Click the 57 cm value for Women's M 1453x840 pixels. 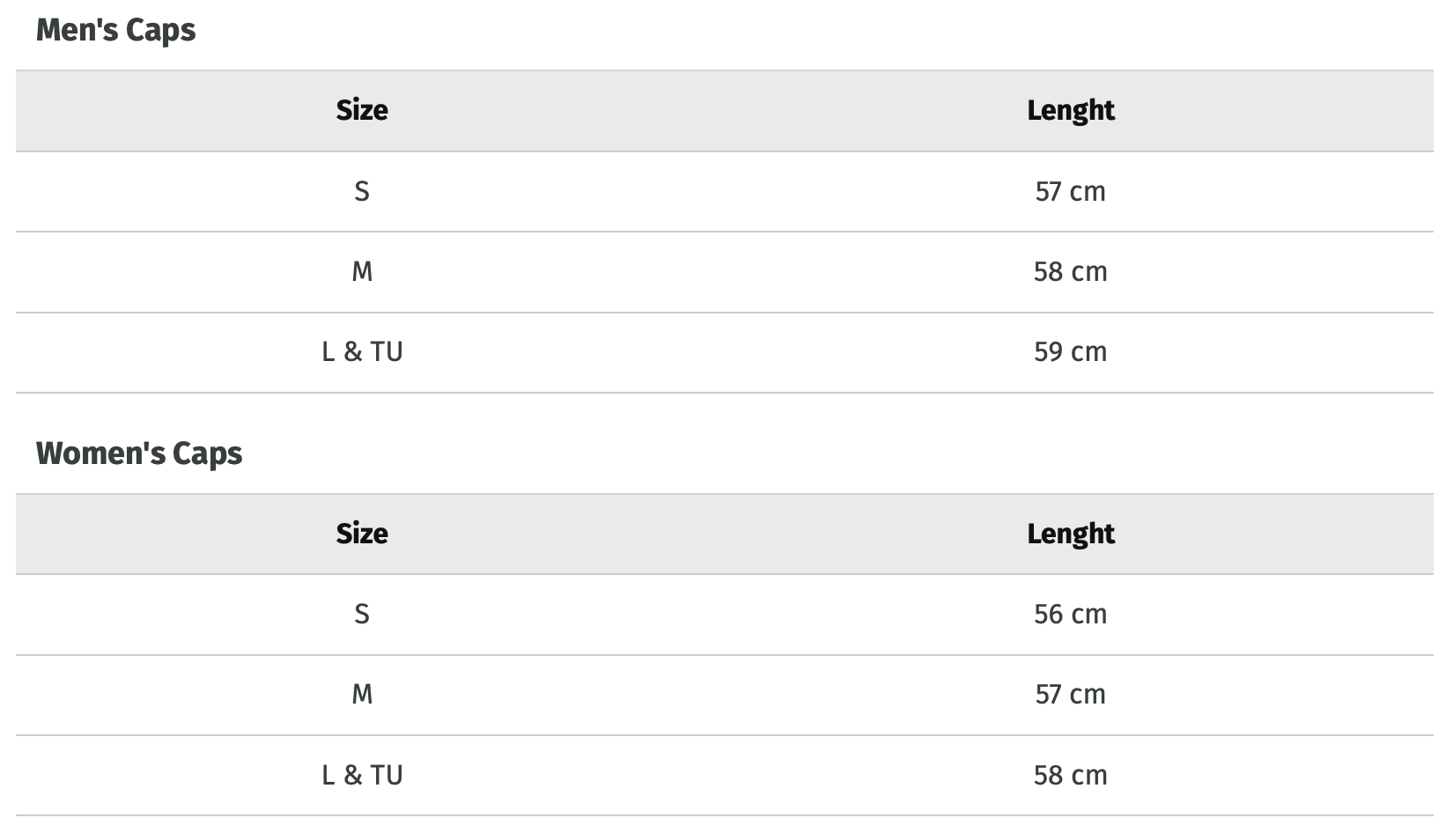click(1070, 695)
